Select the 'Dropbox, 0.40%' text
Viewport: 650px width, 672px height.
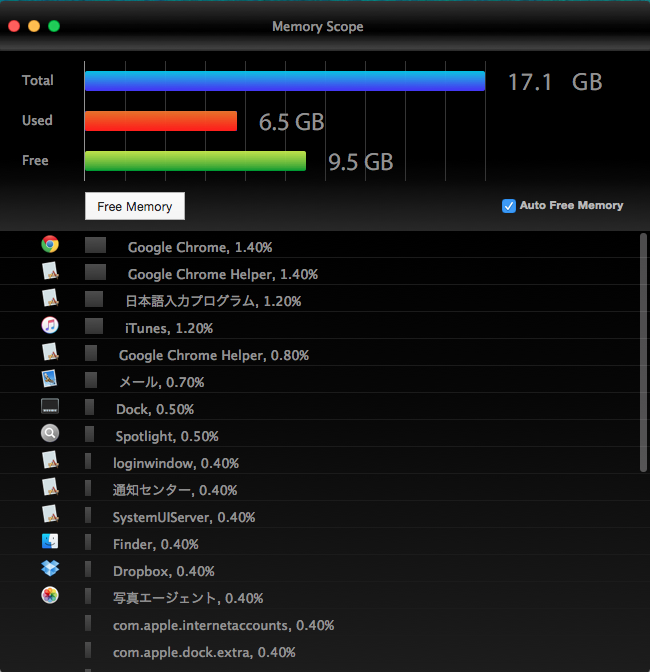[163, 571]
